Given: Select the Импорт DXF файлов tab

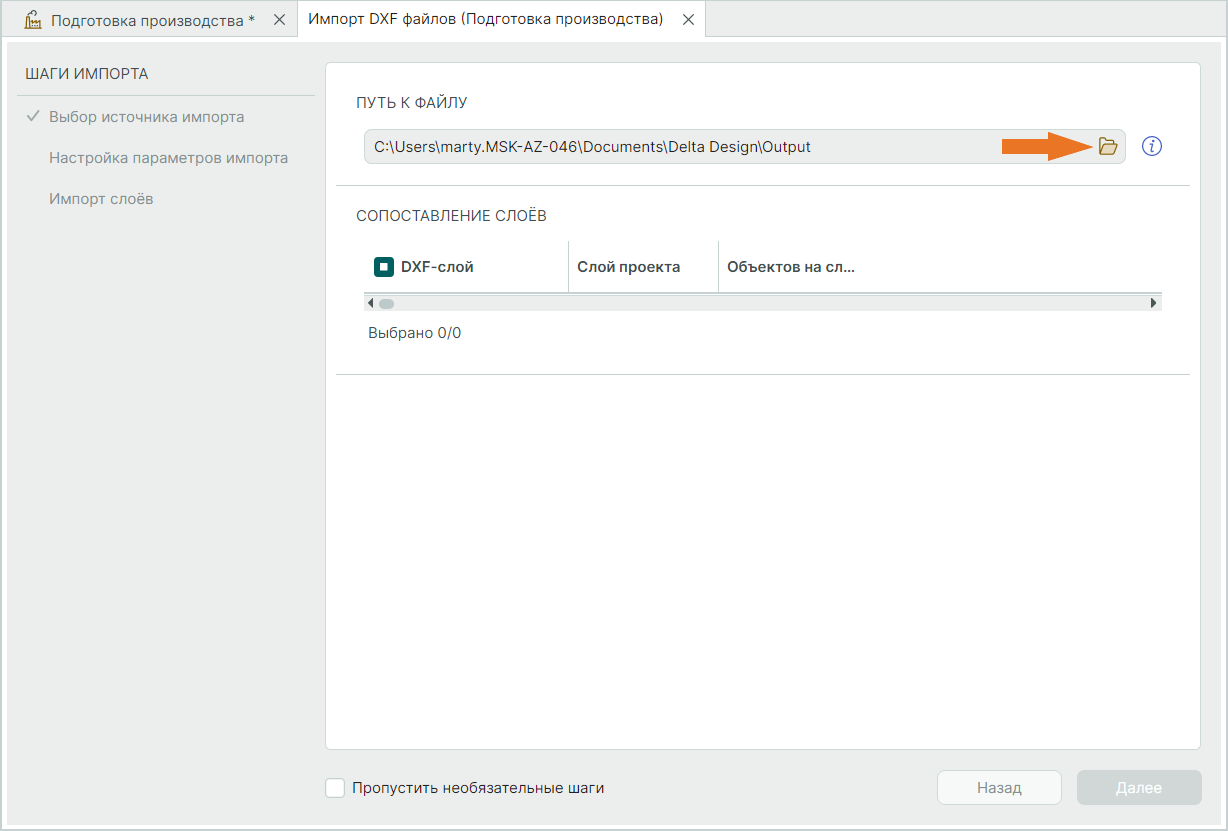Looking at the screenshot, I should click(485, 20).
